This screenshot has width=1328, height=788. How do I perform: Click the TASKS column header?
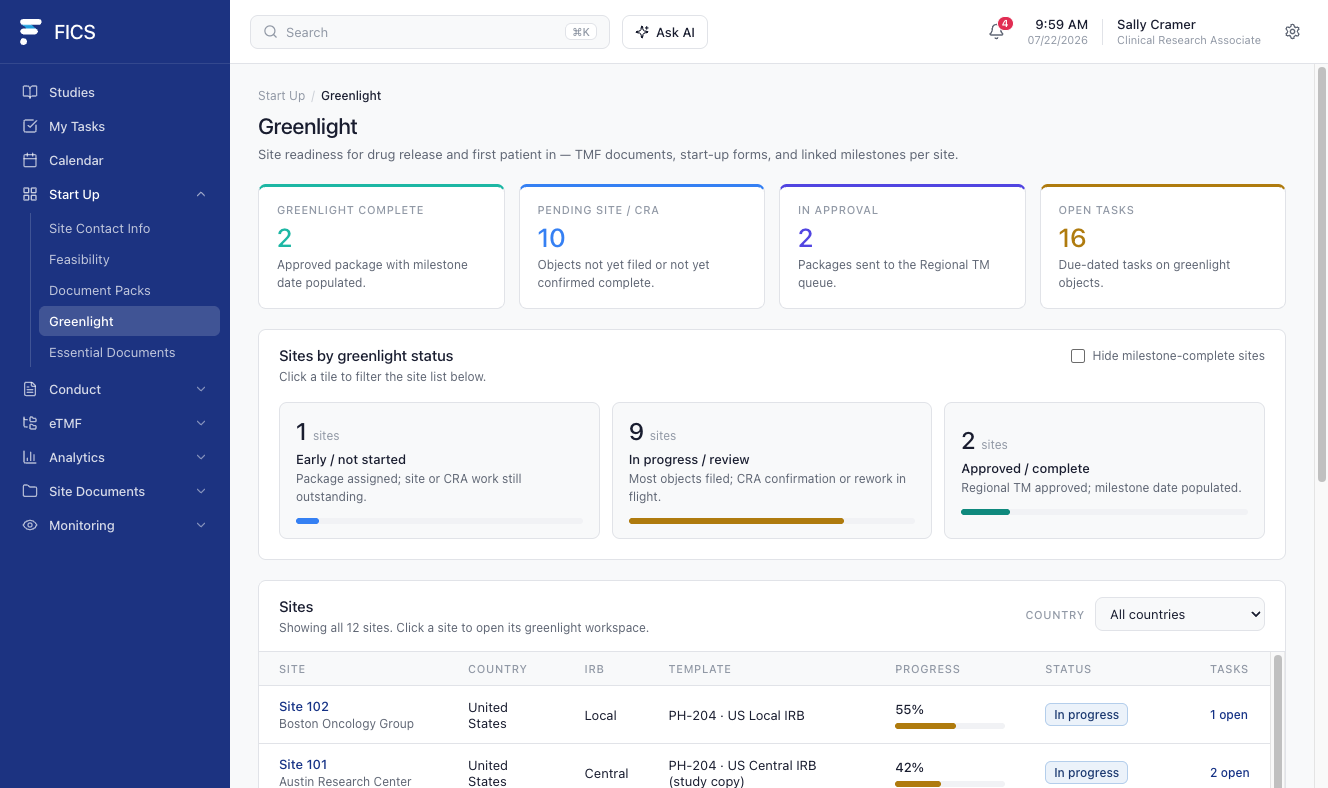(1229, 669)
